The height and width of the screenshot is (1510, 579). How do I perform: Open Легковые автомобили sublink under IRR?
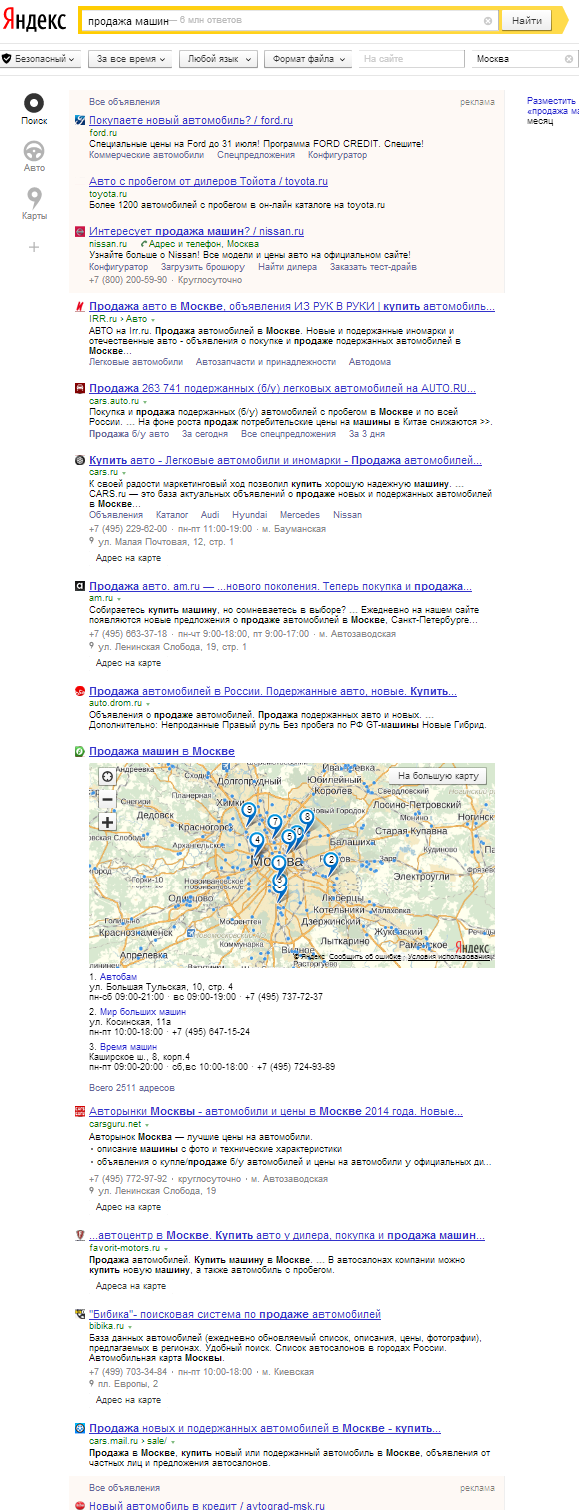136,361
